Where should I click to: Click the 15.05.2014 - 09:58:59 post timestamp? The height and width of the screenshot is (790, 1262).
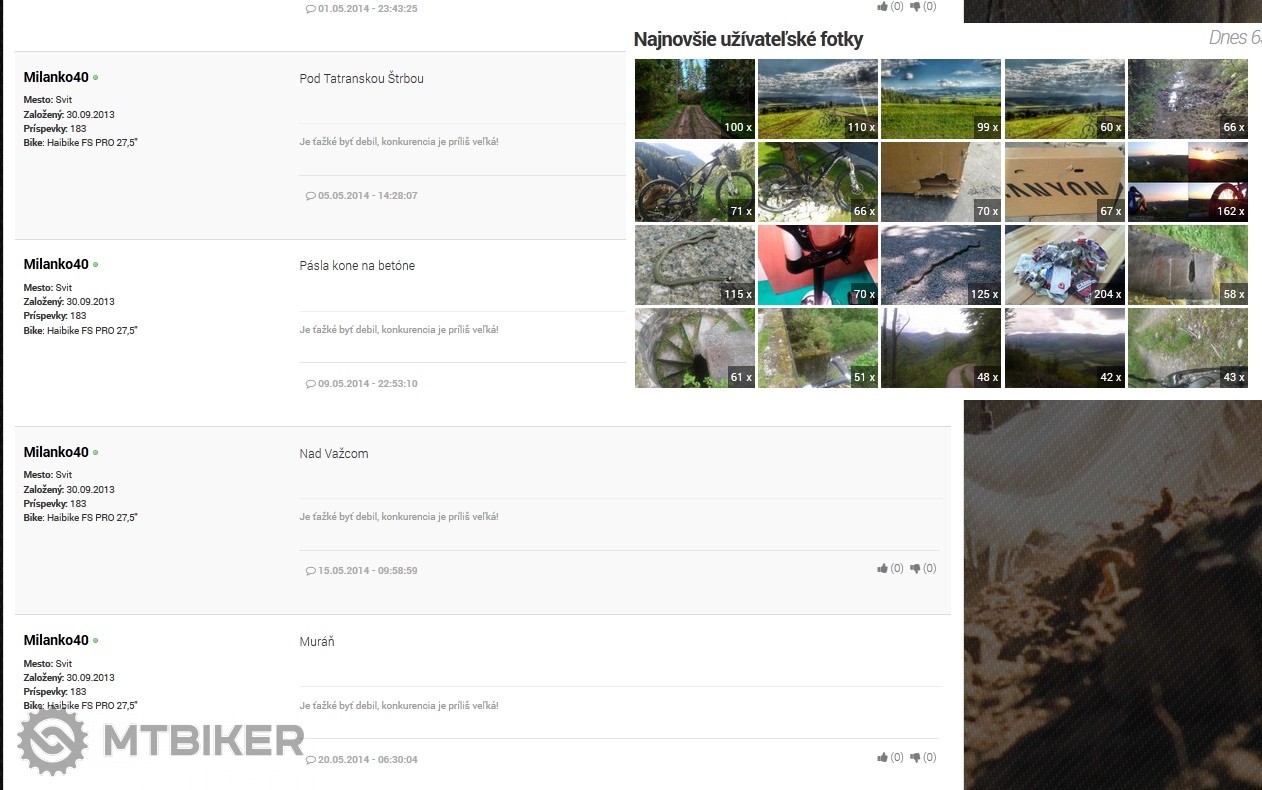click(x=368, y=571)
